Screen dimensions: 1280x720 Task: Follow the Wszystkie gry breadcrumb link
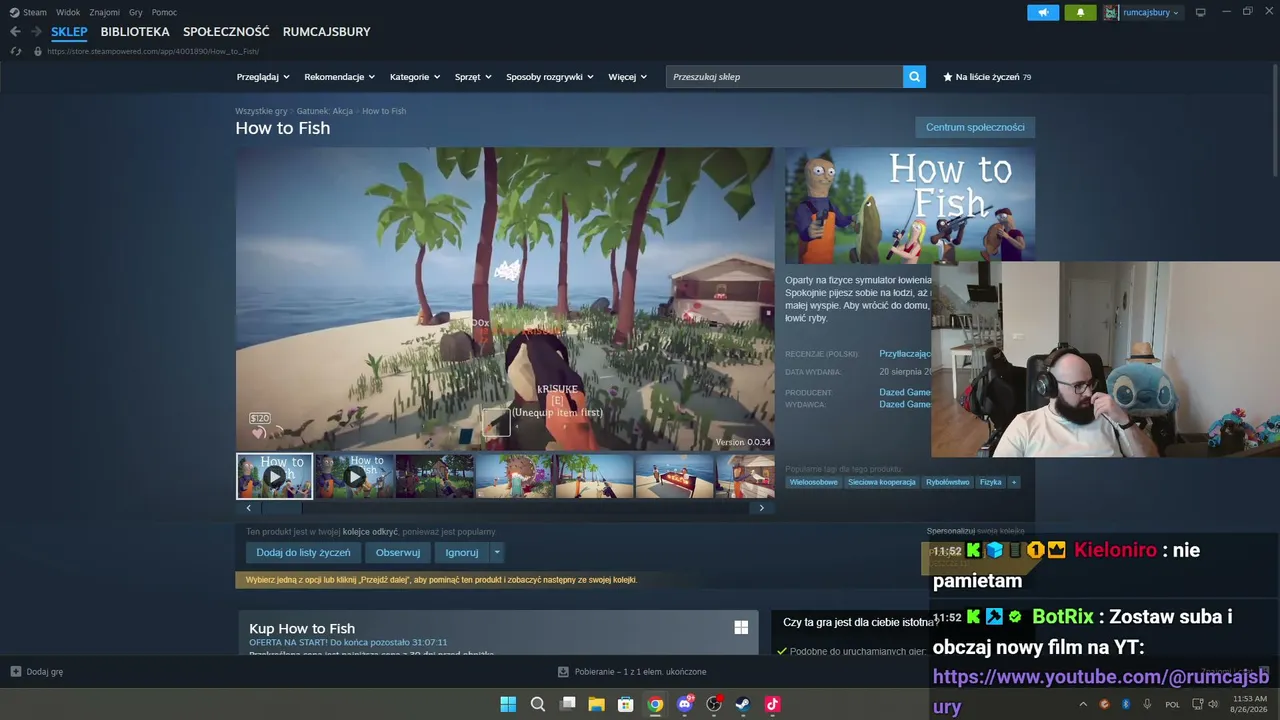pos(261,111)
